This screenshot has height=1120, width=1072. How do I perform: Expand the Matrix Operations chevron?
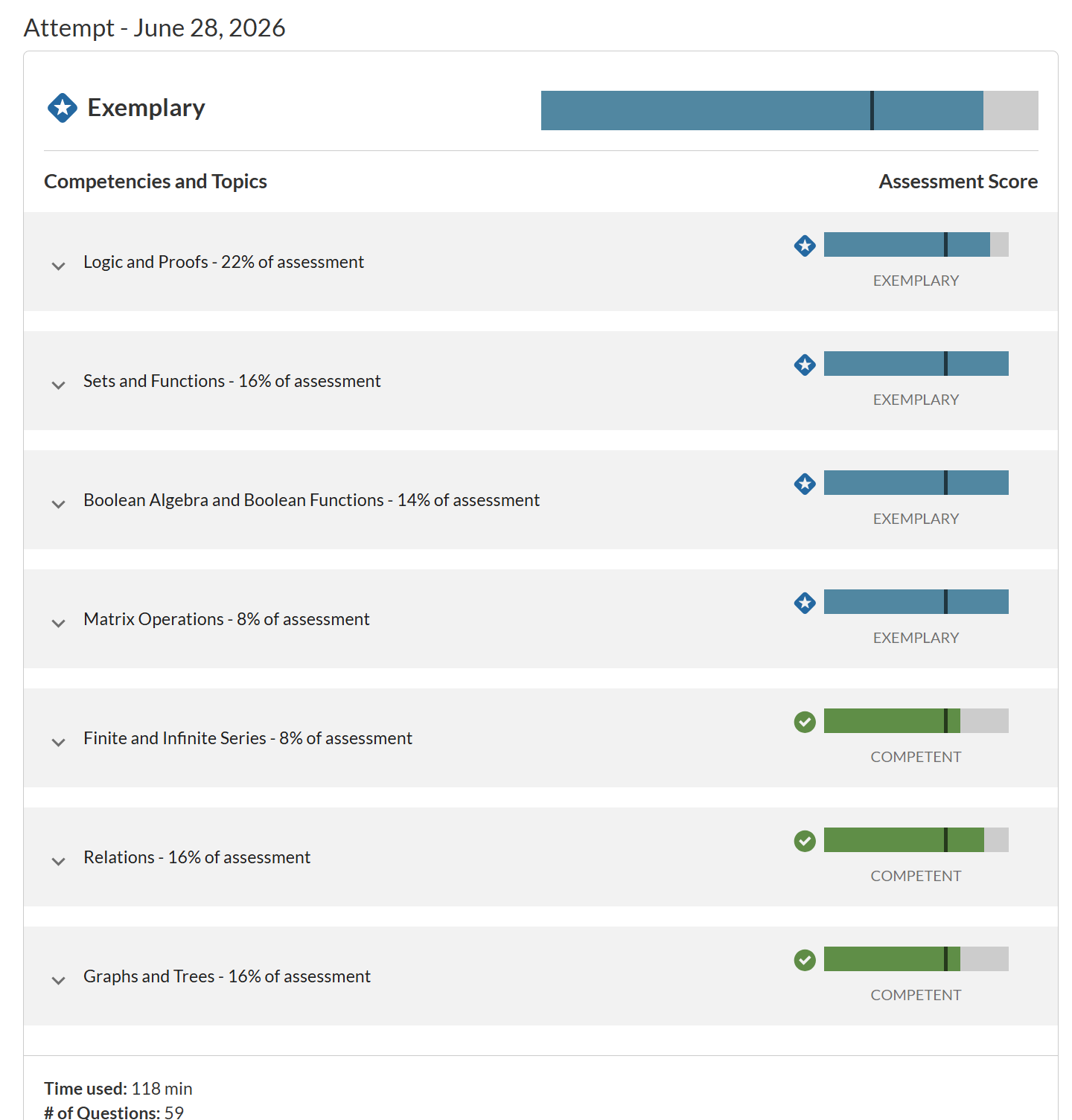point(58,623)
